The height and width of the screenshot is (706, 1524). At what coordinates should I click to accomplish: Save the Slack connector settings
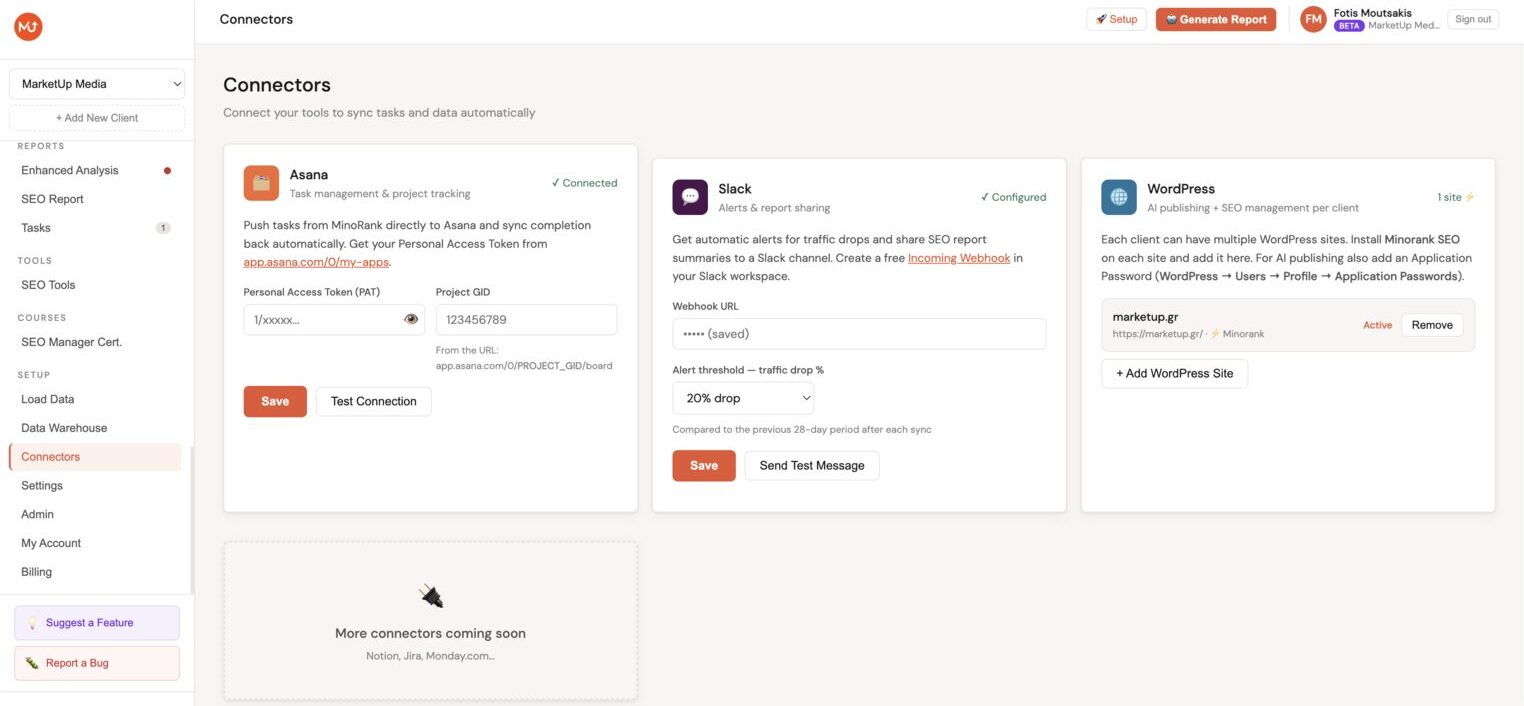pos(704,465)
